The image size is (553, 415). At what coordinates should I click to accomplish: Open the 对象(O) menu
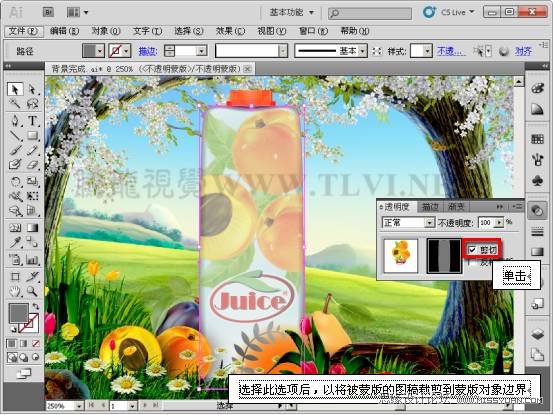[x=106, y=31]
